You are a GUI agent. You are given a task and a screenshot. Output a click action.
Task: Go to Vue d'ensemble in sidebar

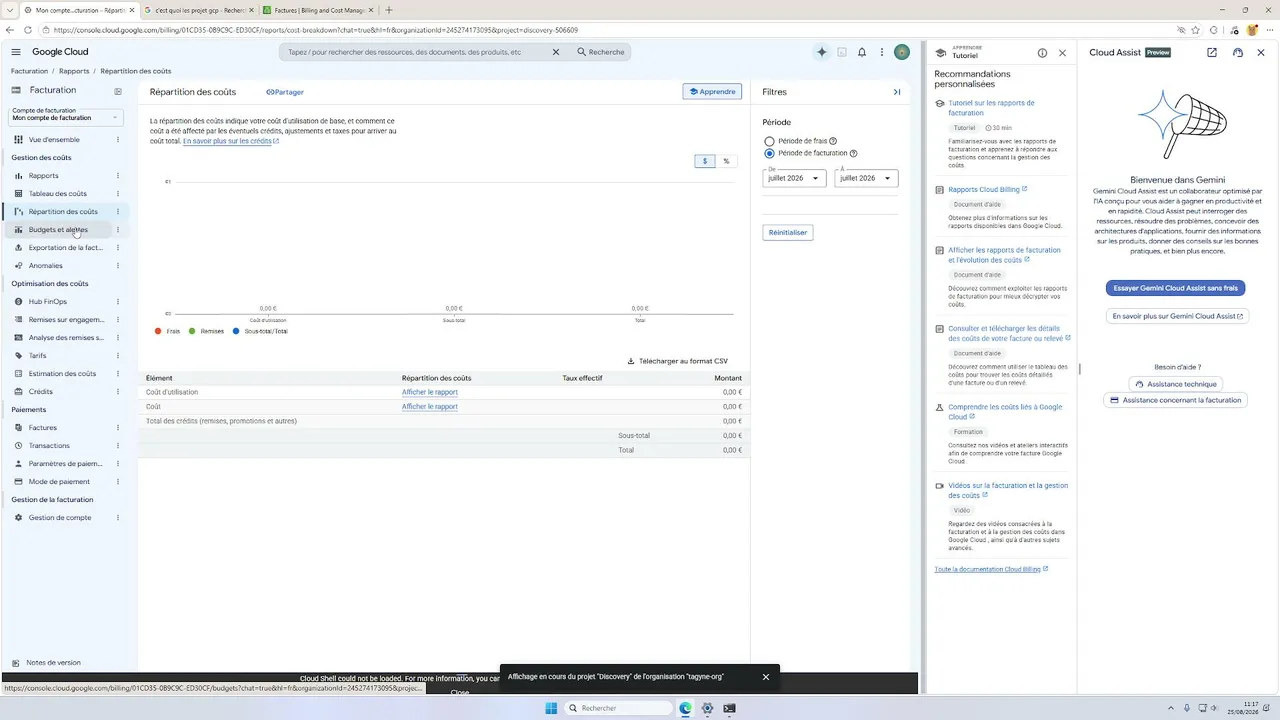point(54,140)
